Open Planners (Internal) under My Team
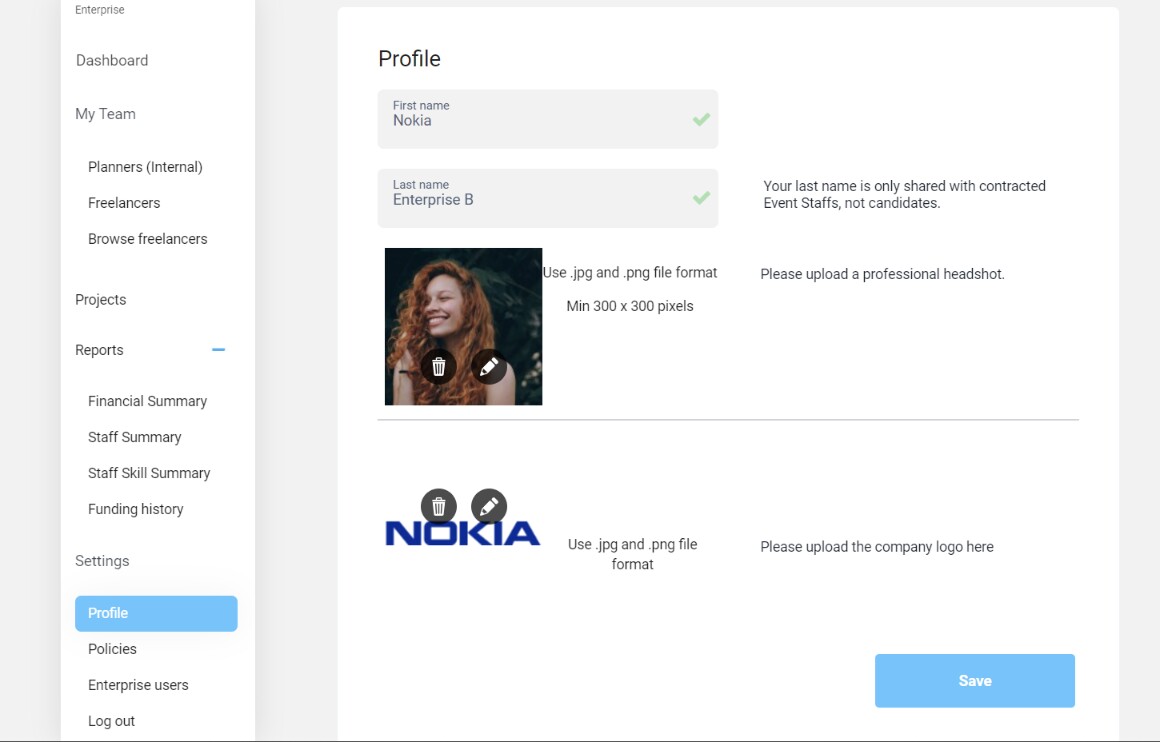Screen dimensions: 1160x742 [x=145, y=167]
